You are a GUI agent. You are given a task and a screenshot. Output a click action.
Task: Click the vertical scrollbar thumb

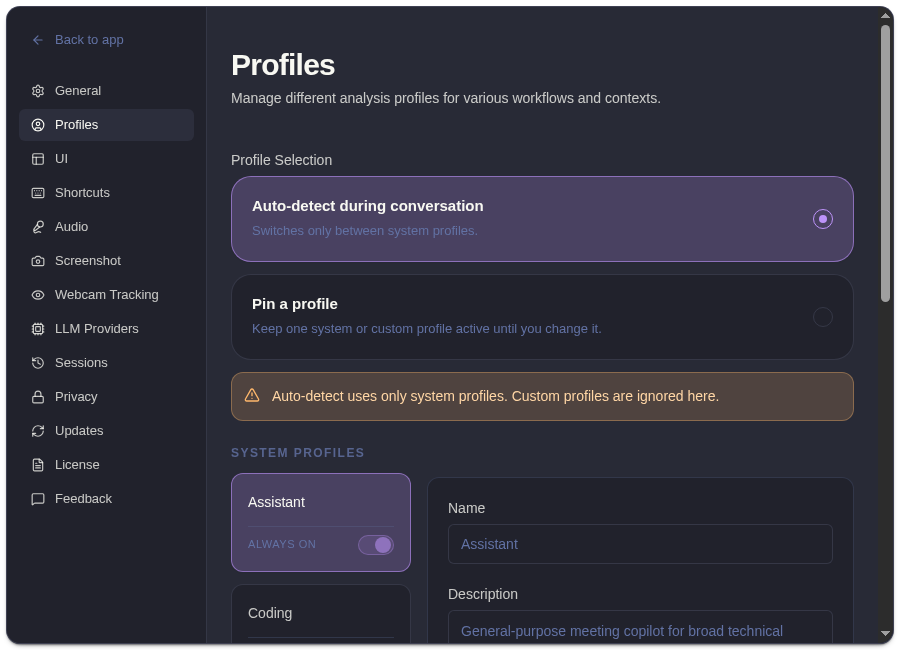point(886,162)
